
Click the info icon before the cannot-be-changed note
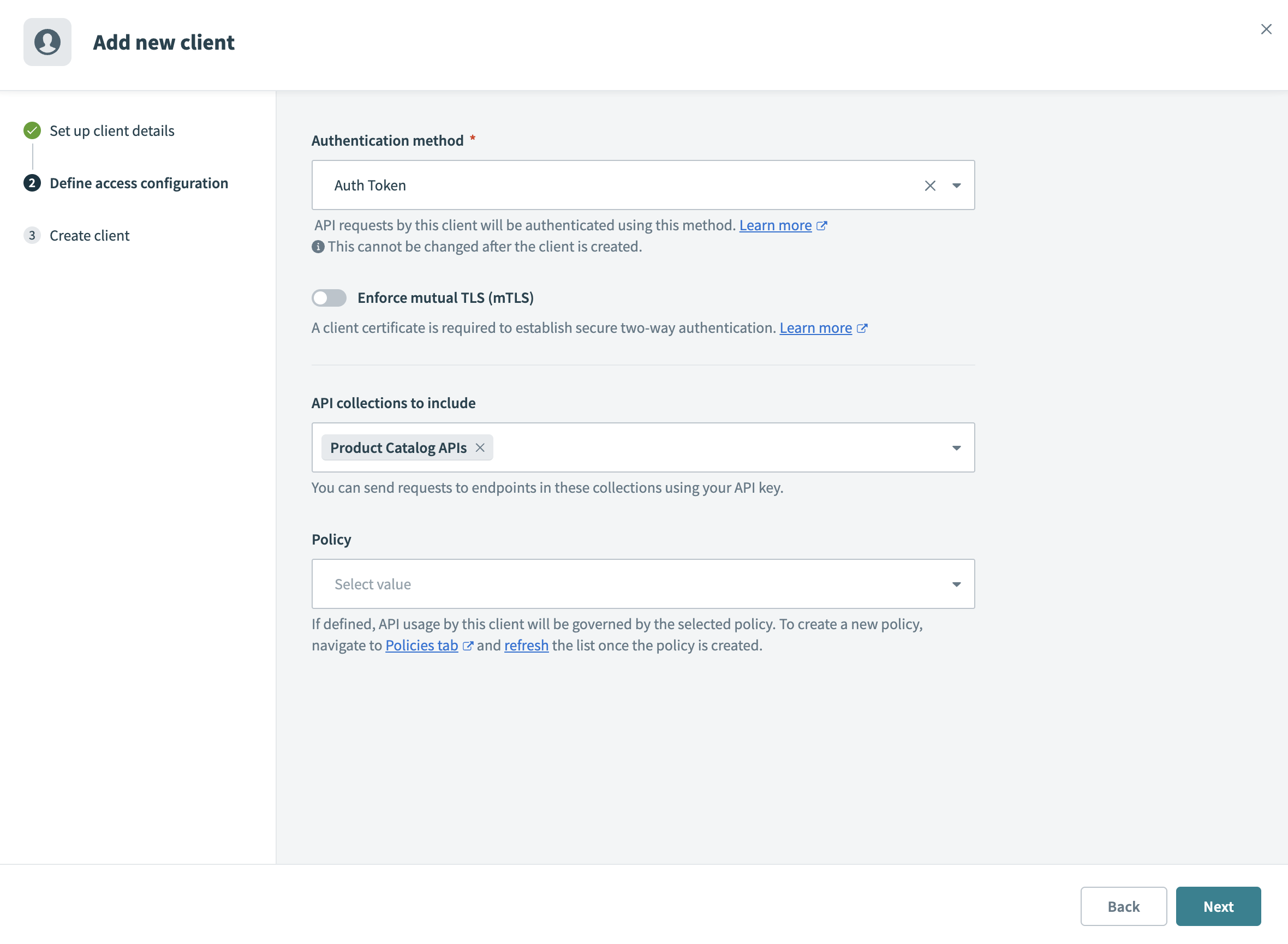318,247
